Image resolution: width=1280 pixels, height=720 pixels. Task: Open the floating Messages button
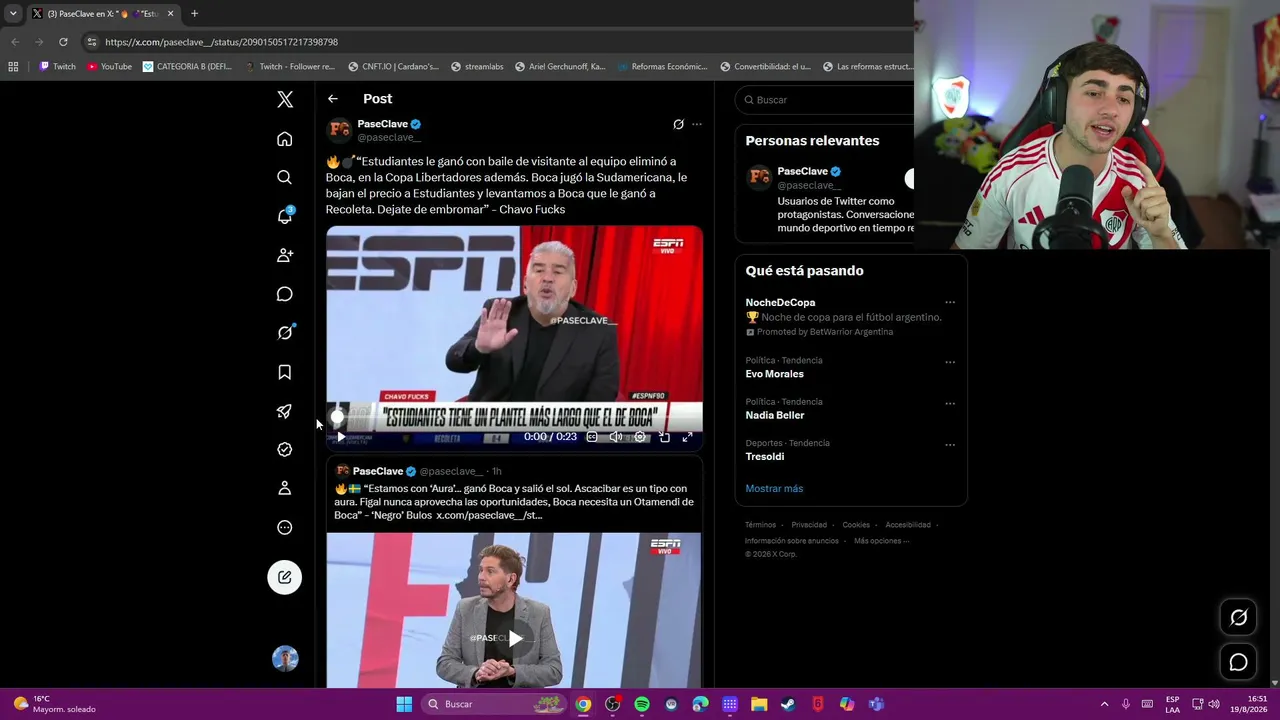[x=1238, y=662]
